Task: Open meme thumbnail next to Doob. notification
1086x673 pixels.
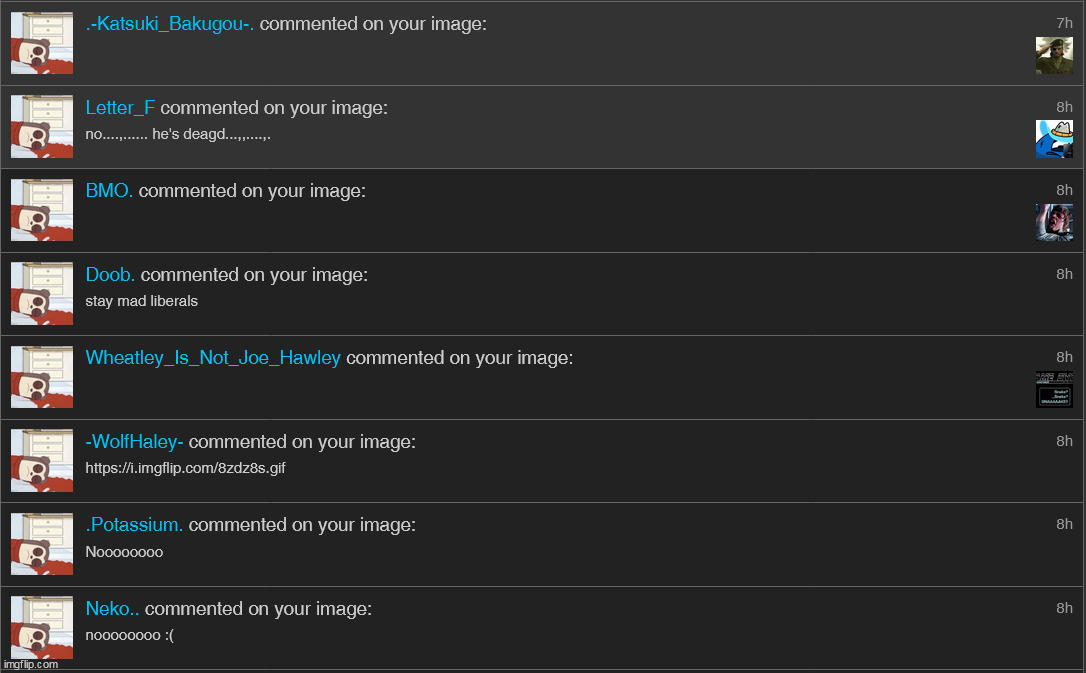Action: click(42, 294)
